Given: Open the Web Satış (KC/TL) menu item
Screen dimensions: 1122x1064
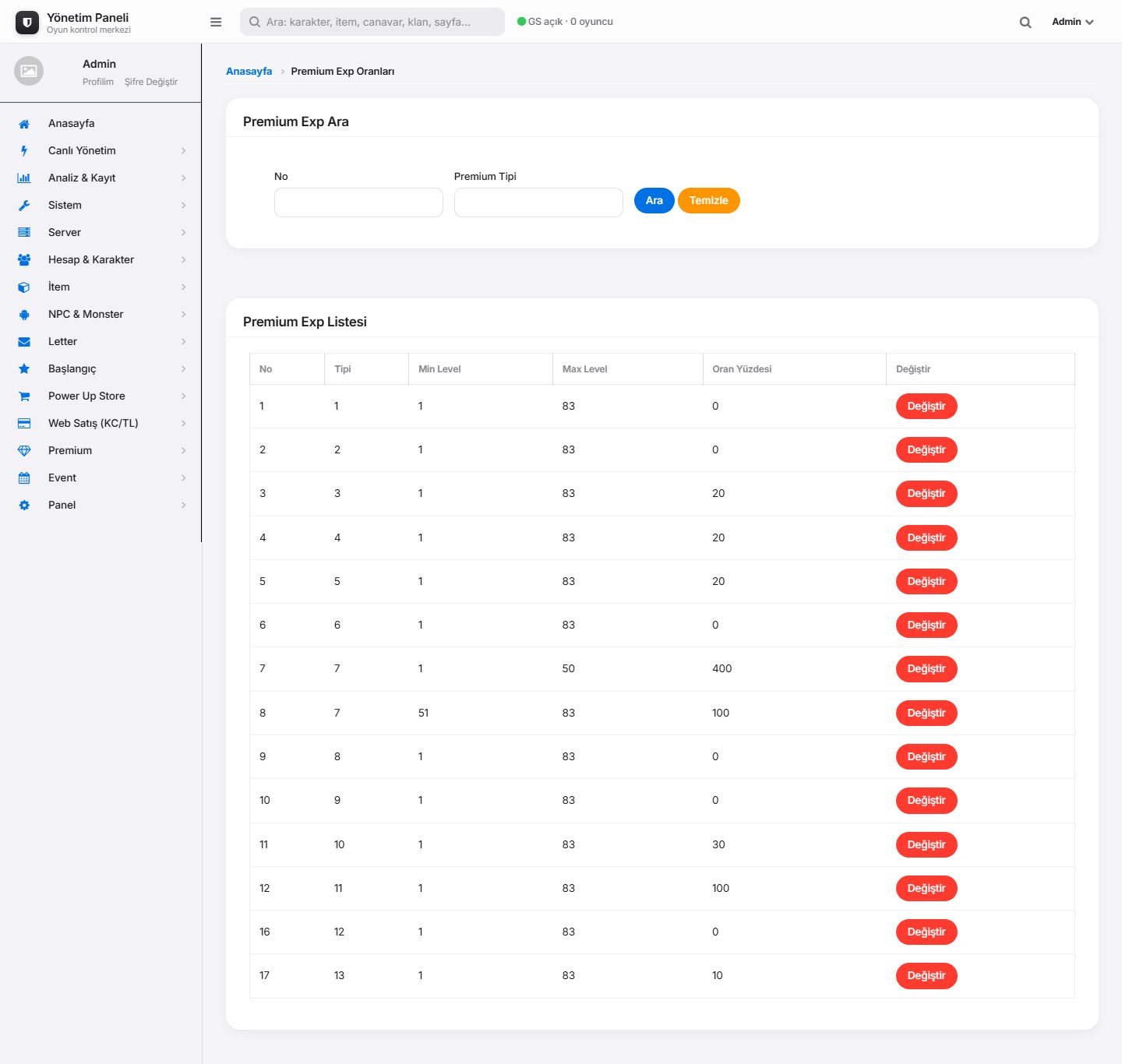Looking at the screenshot, I should (x=101, y=424).
